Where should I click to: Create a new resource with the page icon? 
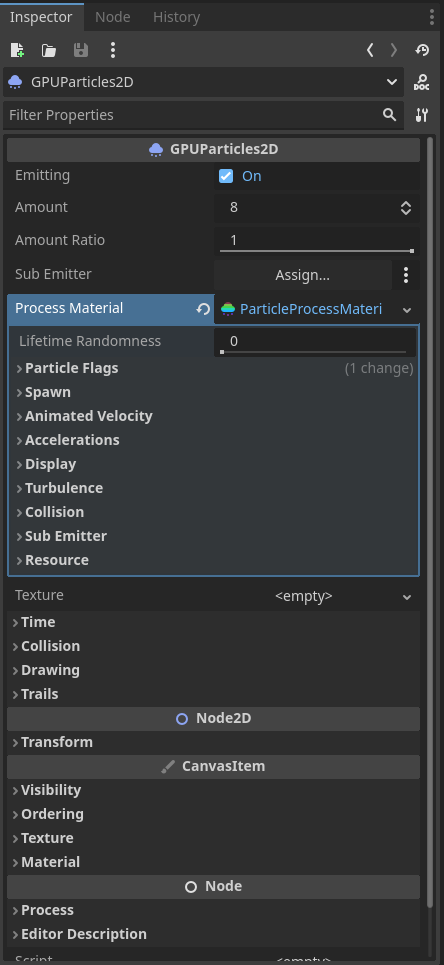(17, 50)
